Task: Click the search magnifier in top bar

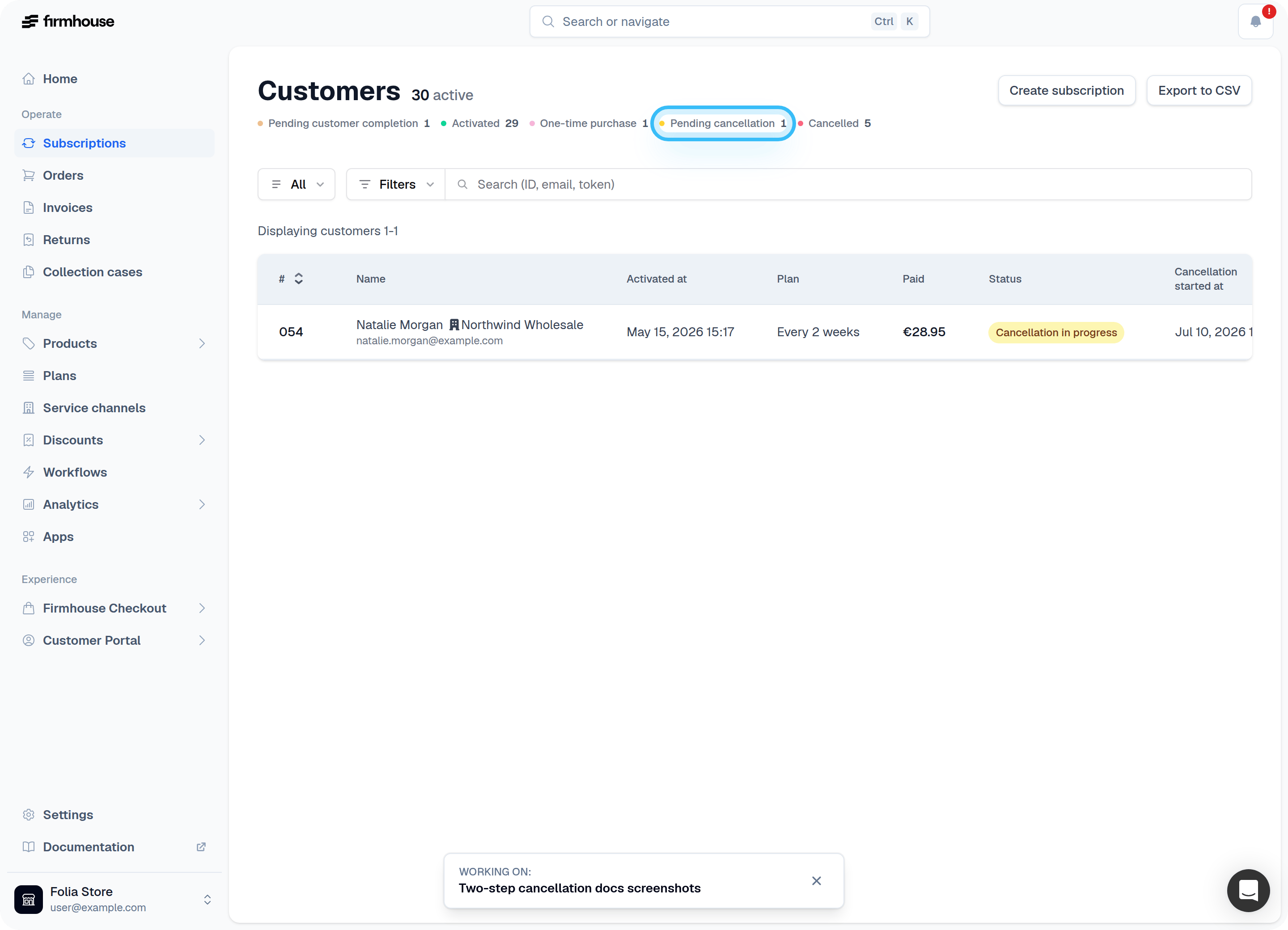Action: point(547,21)
